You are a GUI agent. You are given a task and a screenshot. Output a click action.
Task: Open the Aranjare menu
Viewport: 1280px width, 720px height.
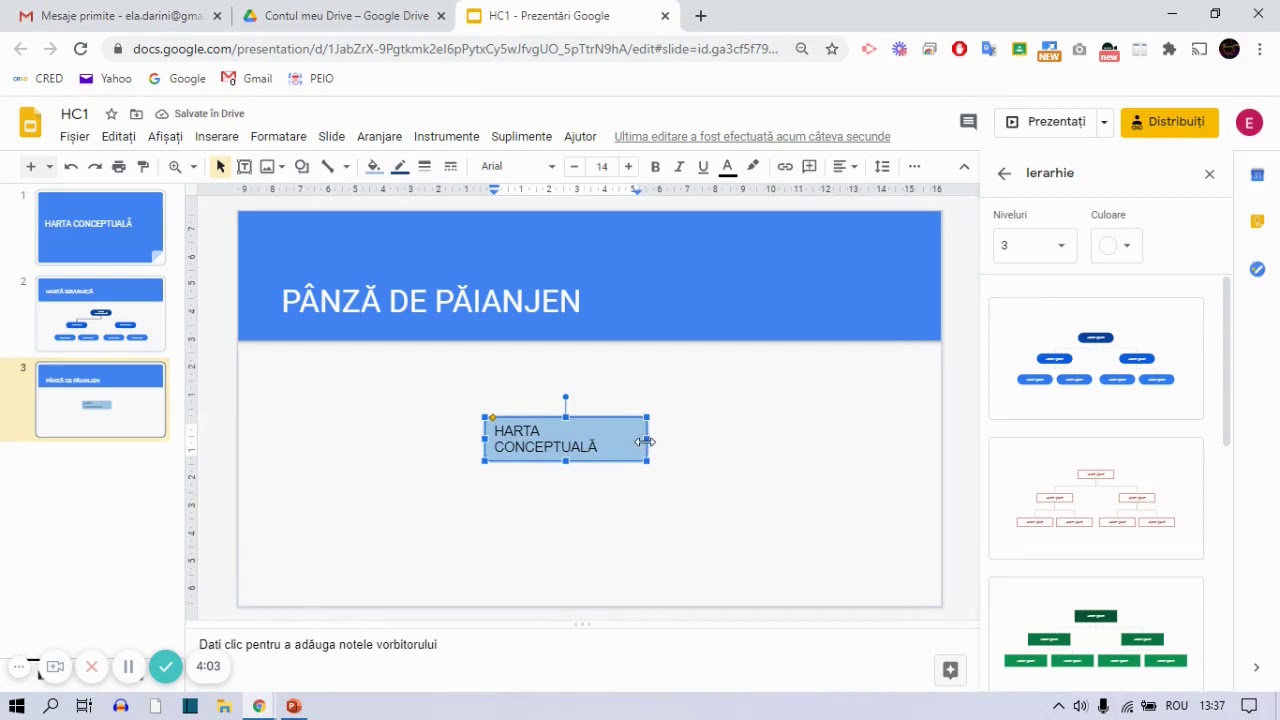379,136
